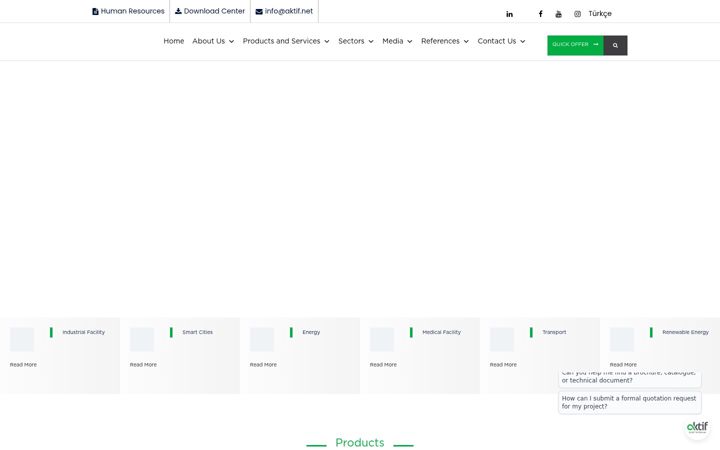This screenshot has height=450, width=720.
Task: Read More under Renewable Energy
Action: coord(623,365)
